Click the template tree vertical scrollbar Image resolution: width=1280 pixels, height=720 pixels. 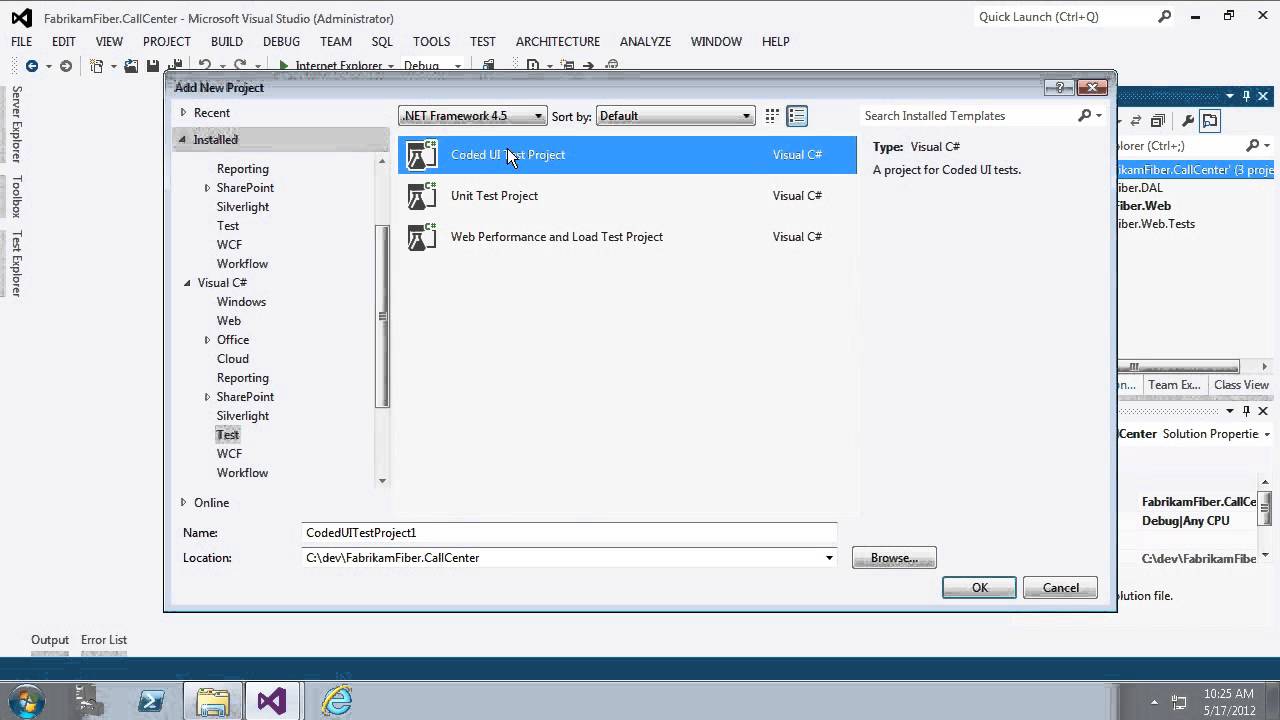382,318
